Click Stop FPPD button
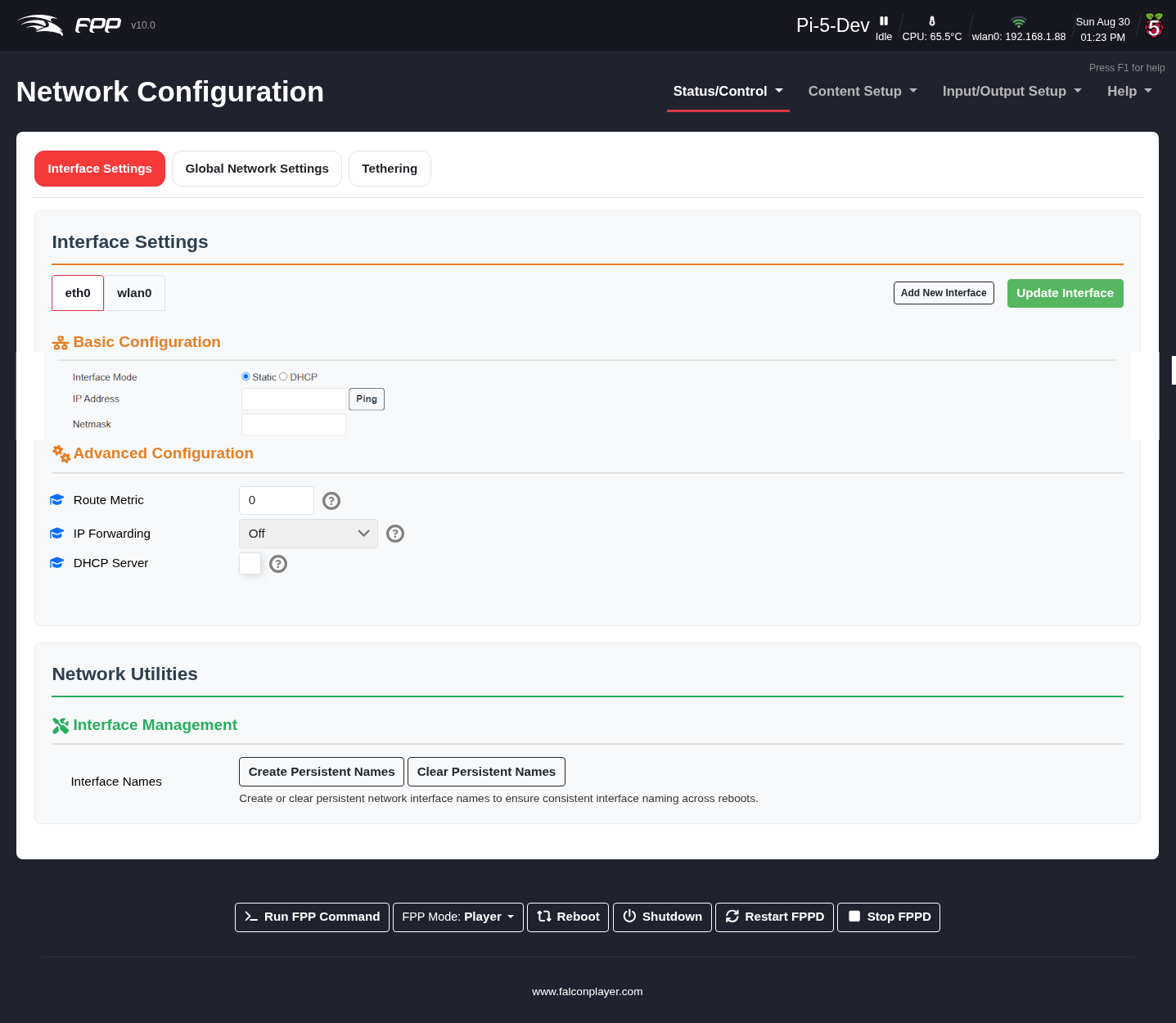The width and height of the screenshot is (1176, 1023). point(889,917)
